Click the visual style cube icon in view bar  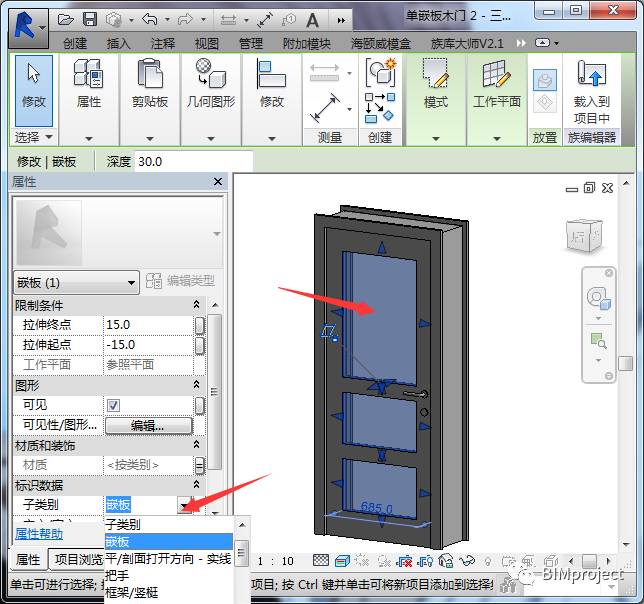click(x=342, y=560)
